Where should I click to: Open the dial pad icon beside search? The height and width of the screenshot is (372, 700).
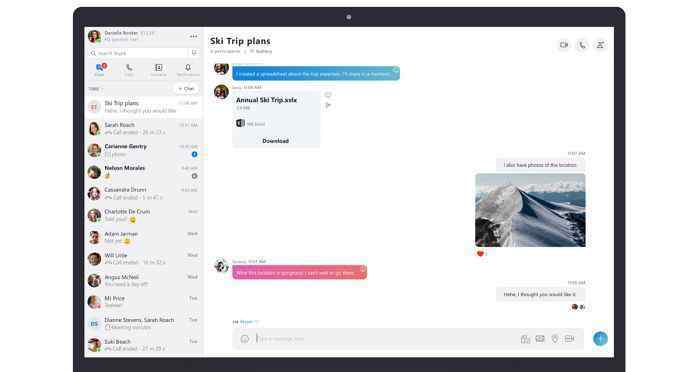pos(194,53)
